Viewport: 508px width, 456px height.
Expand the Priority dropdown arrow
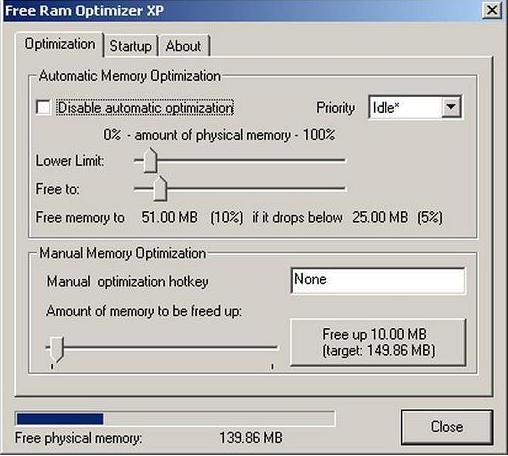click(x=451, y=107)
